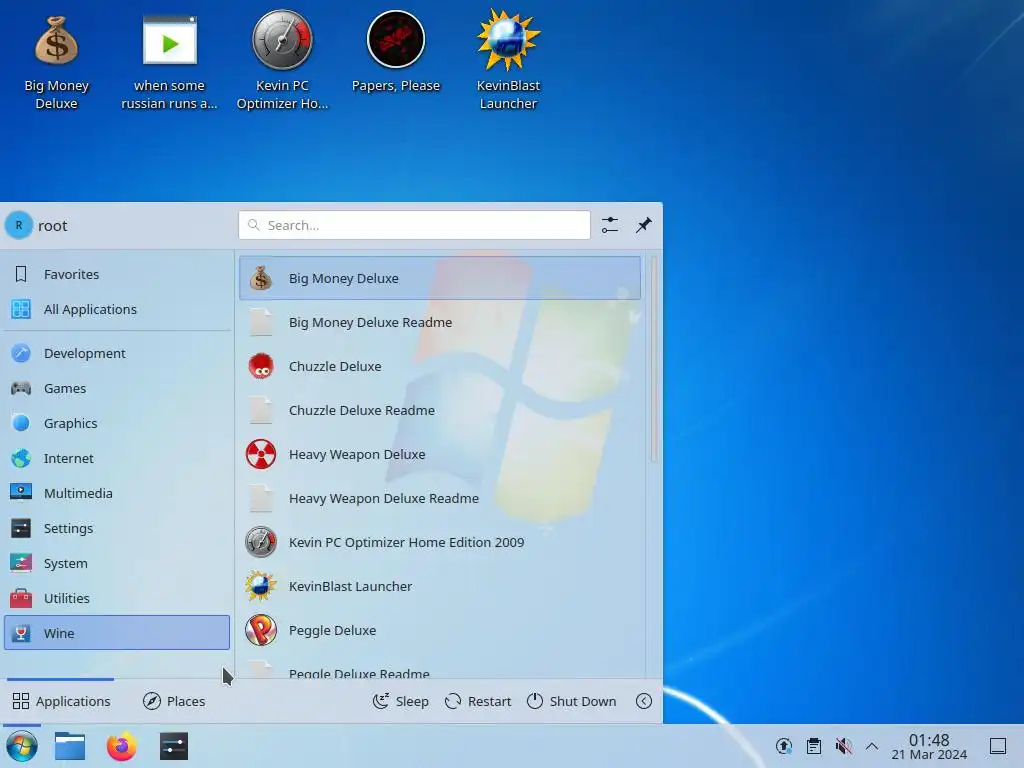
Task: Click the show desktop button
Action: (x=998, y=746)
